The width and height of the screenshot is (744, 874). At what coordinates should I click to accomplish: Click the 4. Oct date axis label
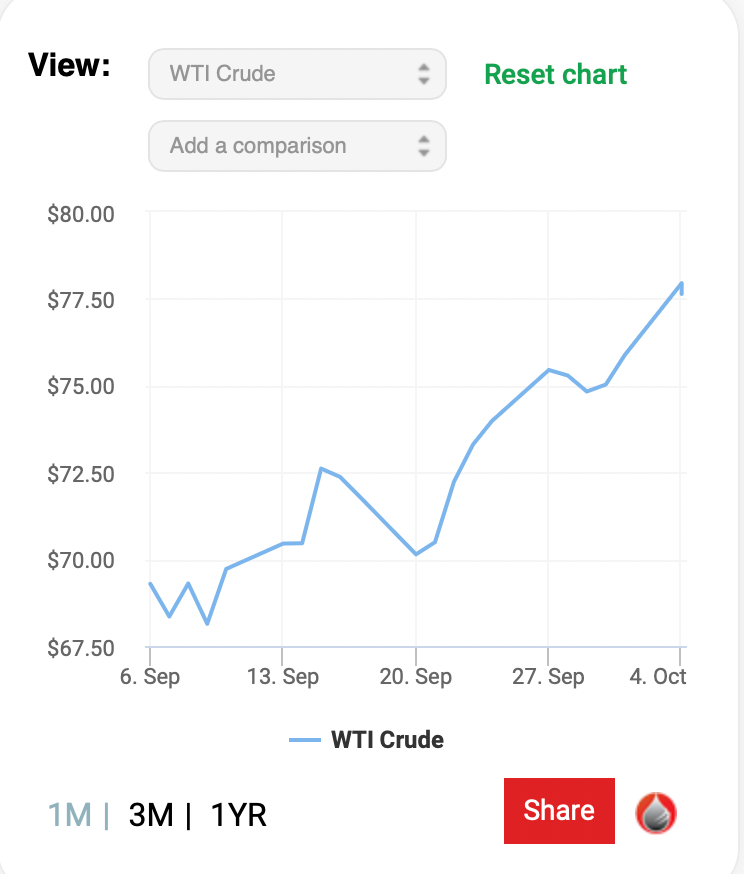(658, 677)
